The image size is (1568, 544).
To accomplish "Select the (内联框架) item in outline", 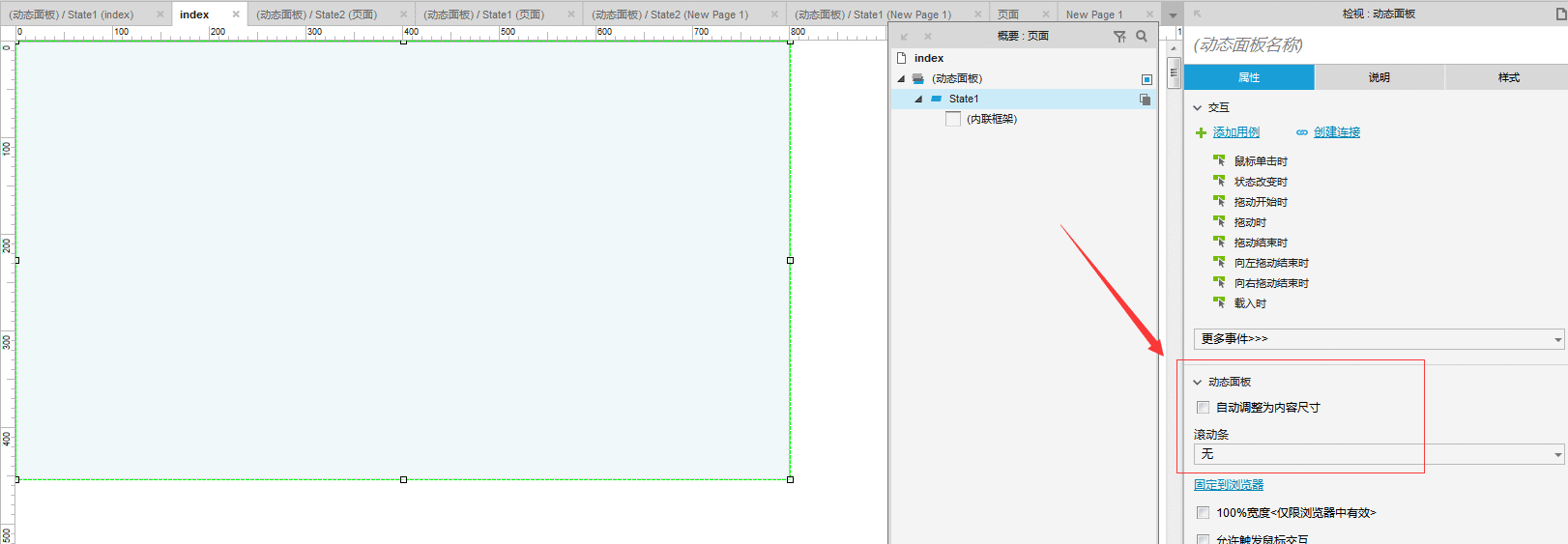I will [x=992, y=119].
